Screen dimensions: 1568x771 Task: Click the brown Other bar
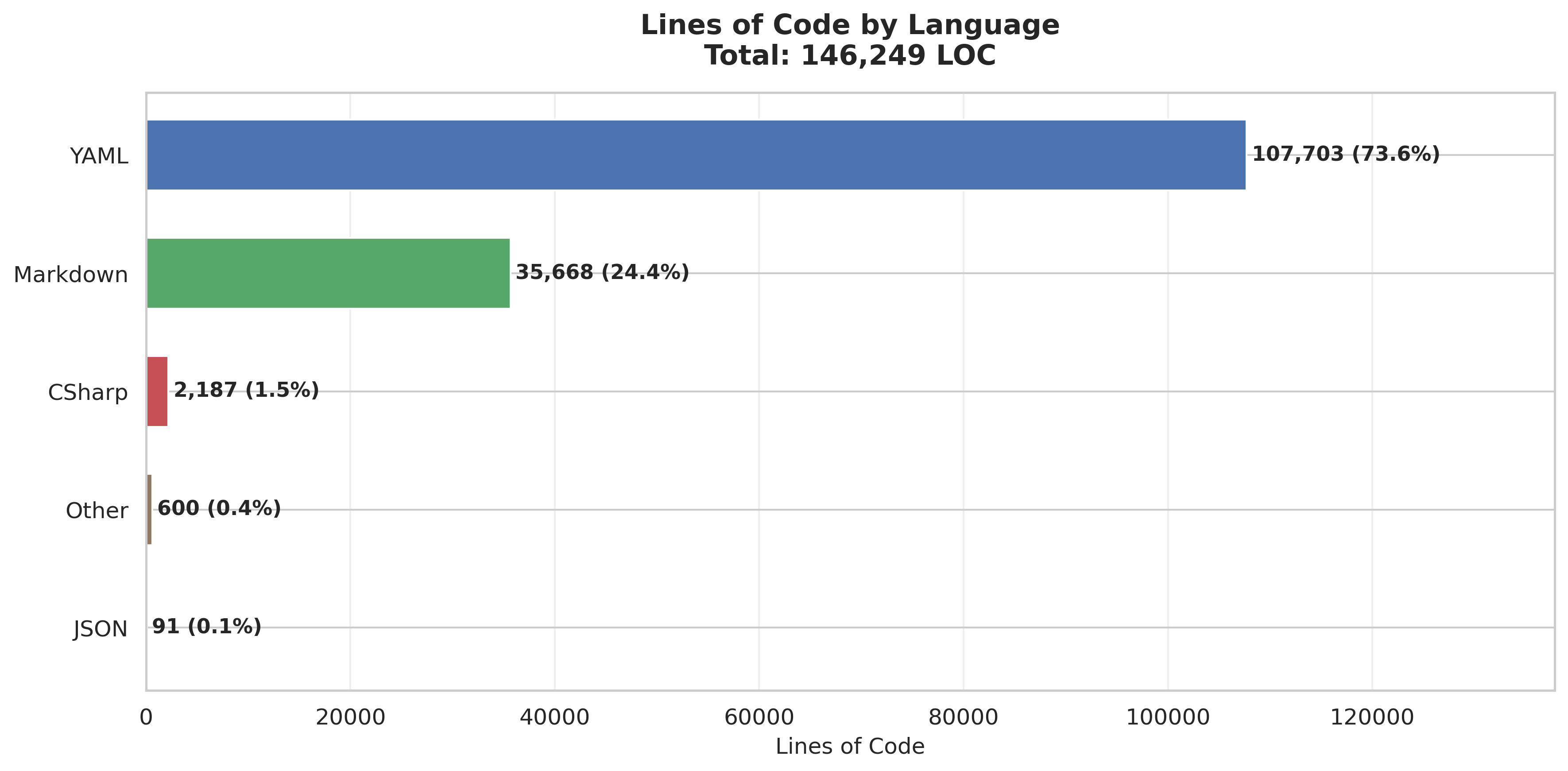click(149, 509)
